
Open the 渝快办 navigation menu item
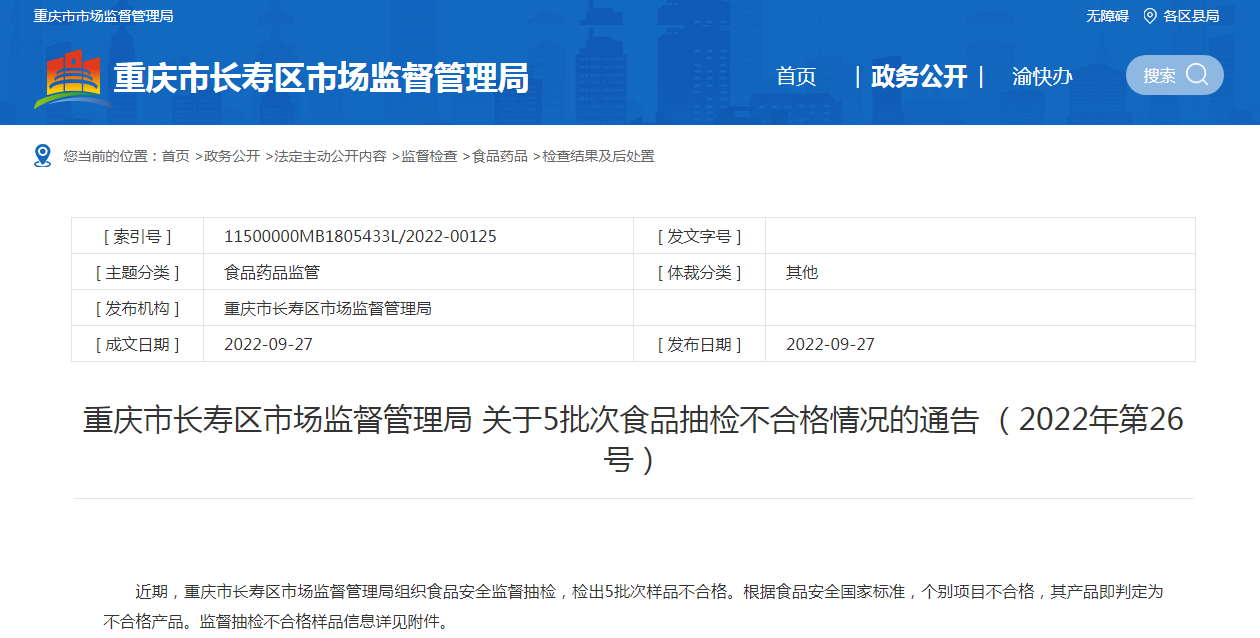(1042, 76)
